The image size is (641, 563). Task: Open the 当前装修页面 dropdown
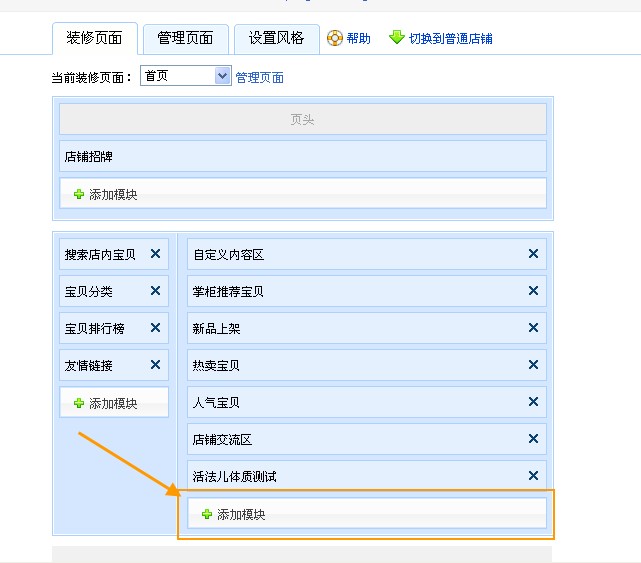(x=185, y=76)
